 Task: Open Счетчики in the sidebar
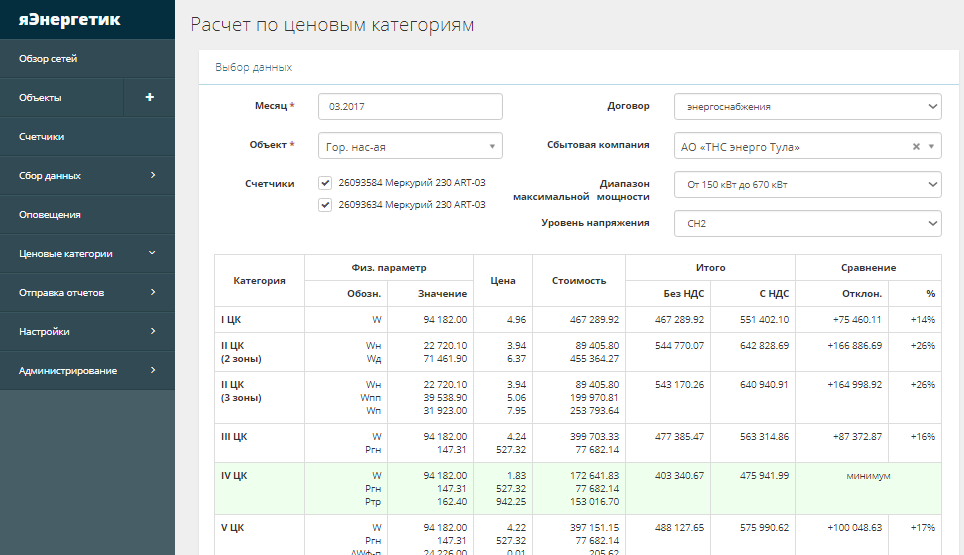pyautogui.click(x=87, y=136)
